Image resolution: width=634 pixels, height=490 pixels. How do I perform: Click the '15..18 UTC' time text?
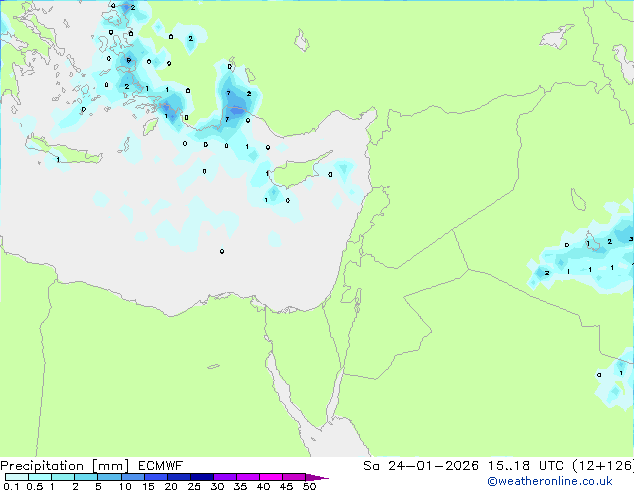click(525, 466)
